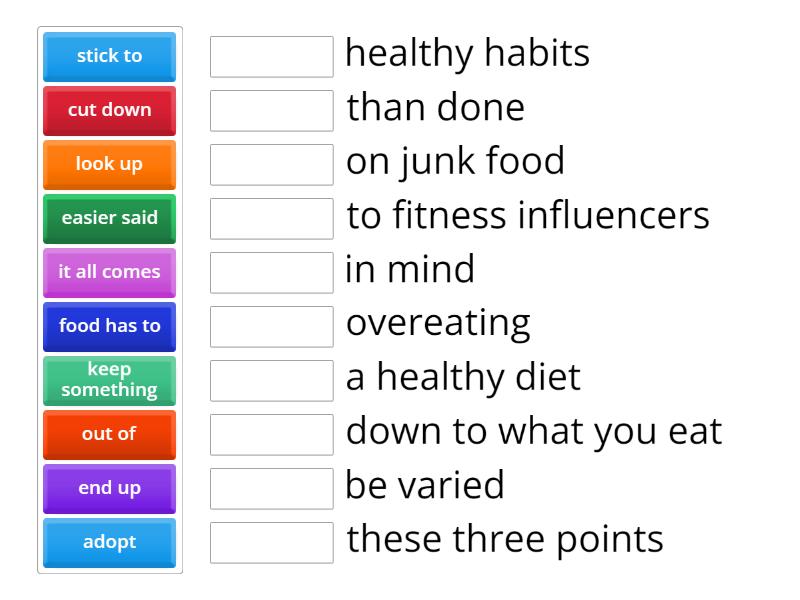Choose the slot beside 'these three points'
The image size is (800, 600).
[271, 543]
